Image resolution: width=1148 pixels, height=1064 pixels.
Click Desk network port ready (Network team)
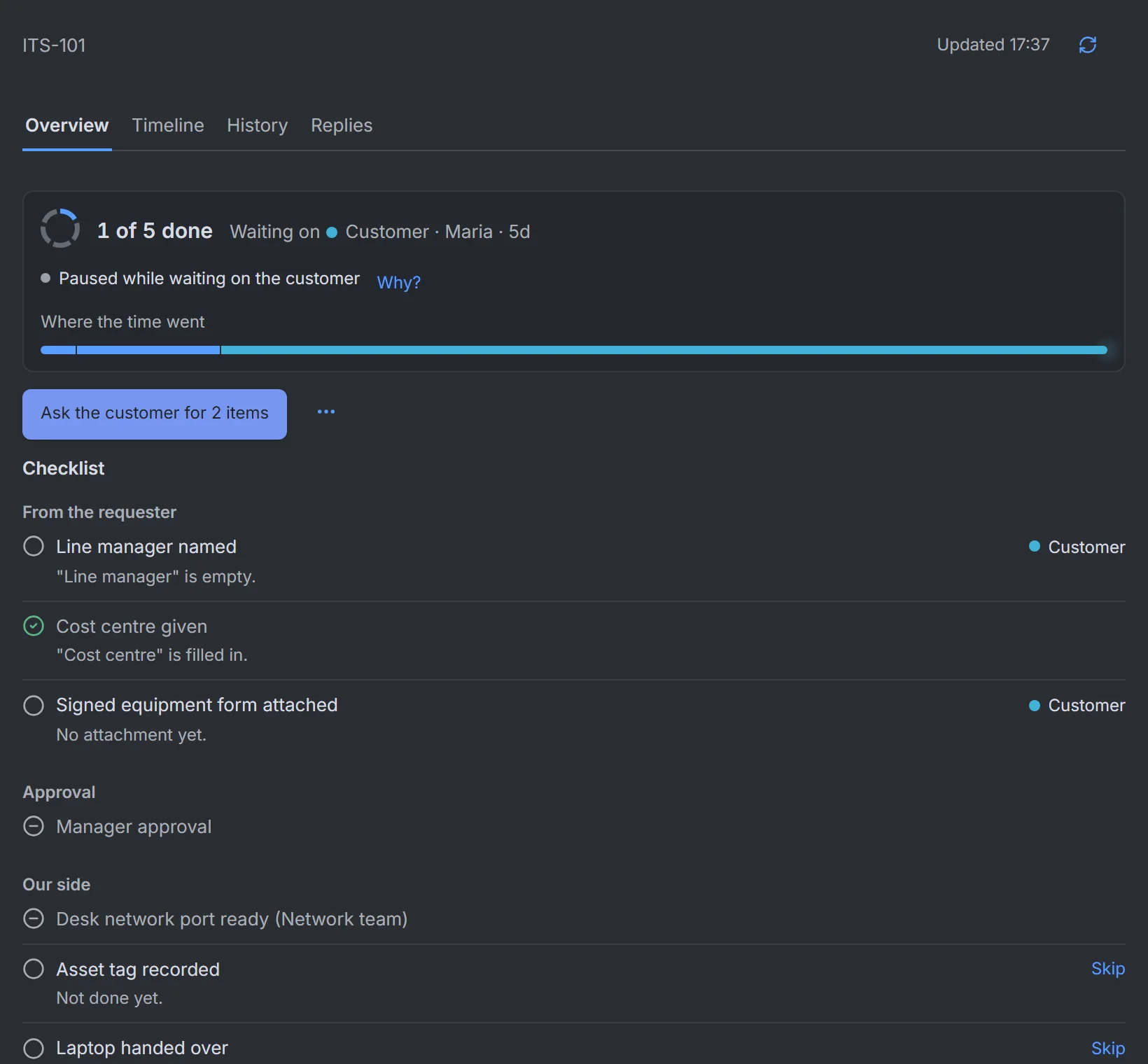[x=232, y=919]
